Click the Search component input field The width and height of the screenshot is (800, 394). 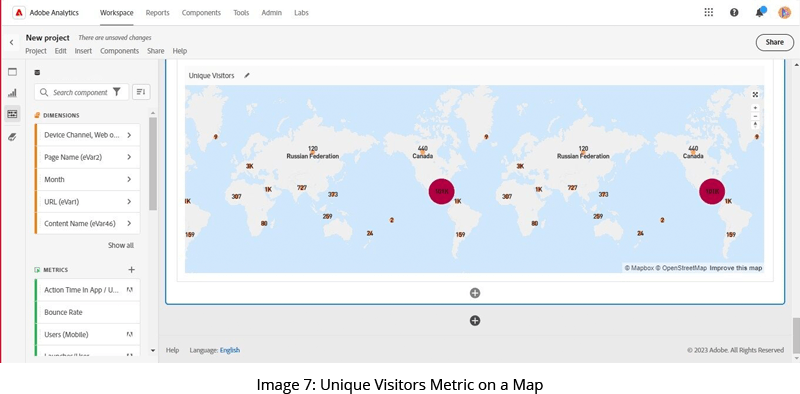pos(82,92)
